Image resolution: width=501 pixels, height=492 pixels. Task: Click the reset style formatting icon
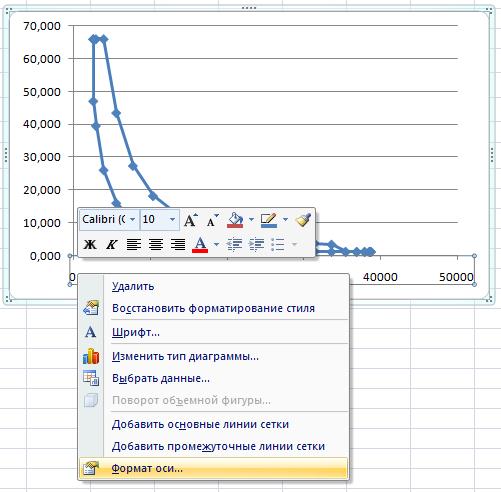pos(91,308)
